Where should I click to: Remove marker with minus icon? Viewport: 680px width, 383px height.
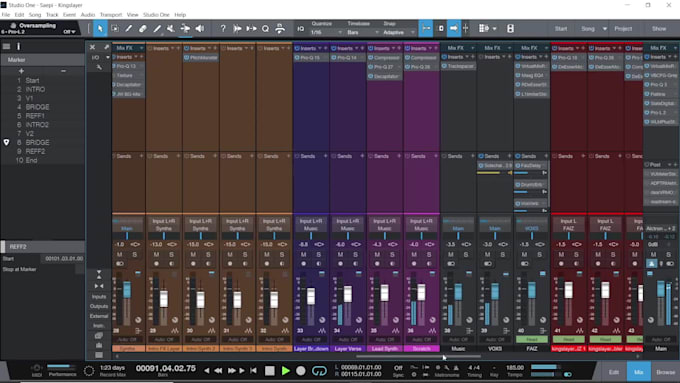coord(63,71)
